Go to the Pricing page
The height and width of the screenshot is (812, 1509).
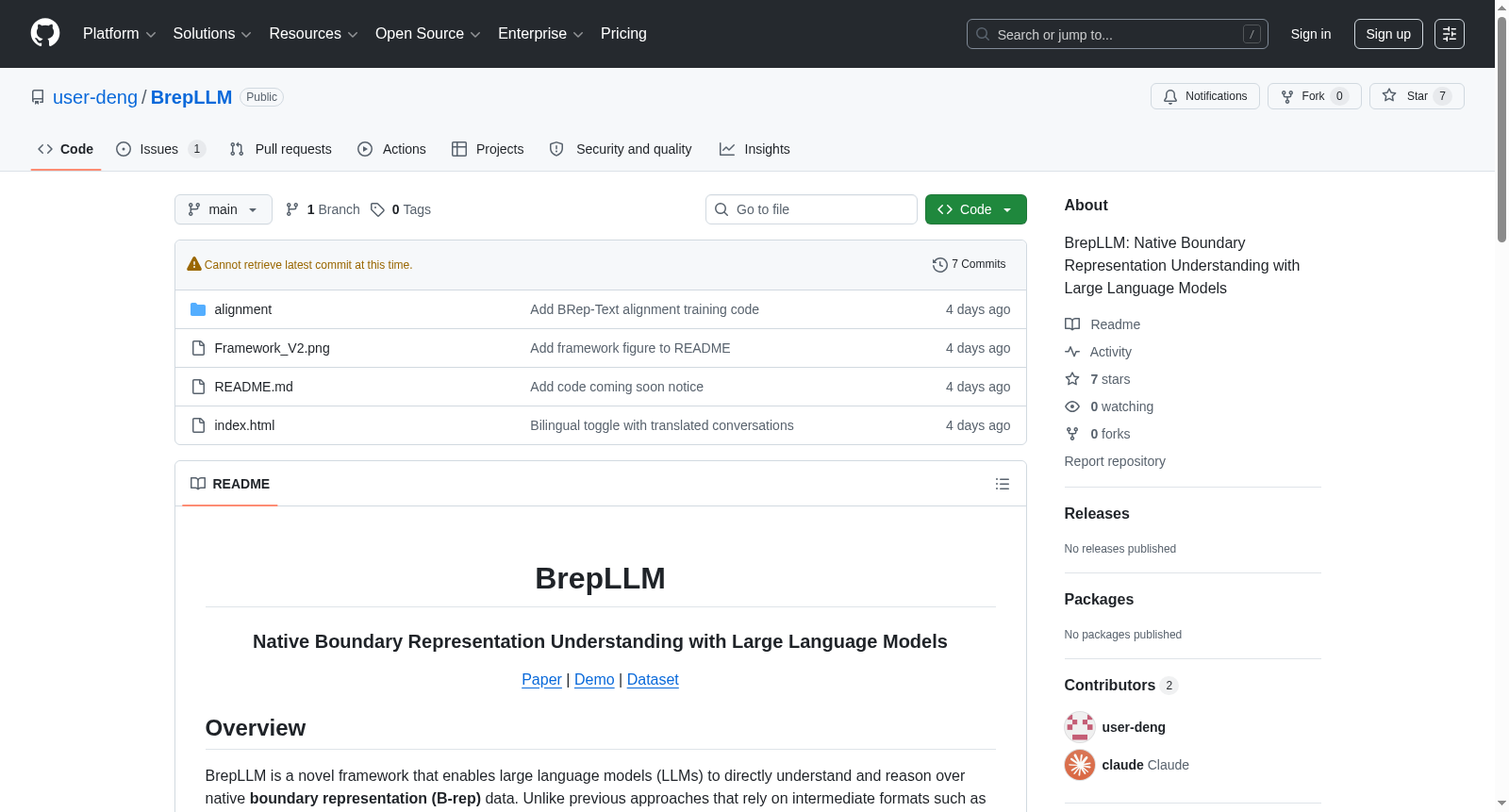pyautogui.click(x=623, y=34)
